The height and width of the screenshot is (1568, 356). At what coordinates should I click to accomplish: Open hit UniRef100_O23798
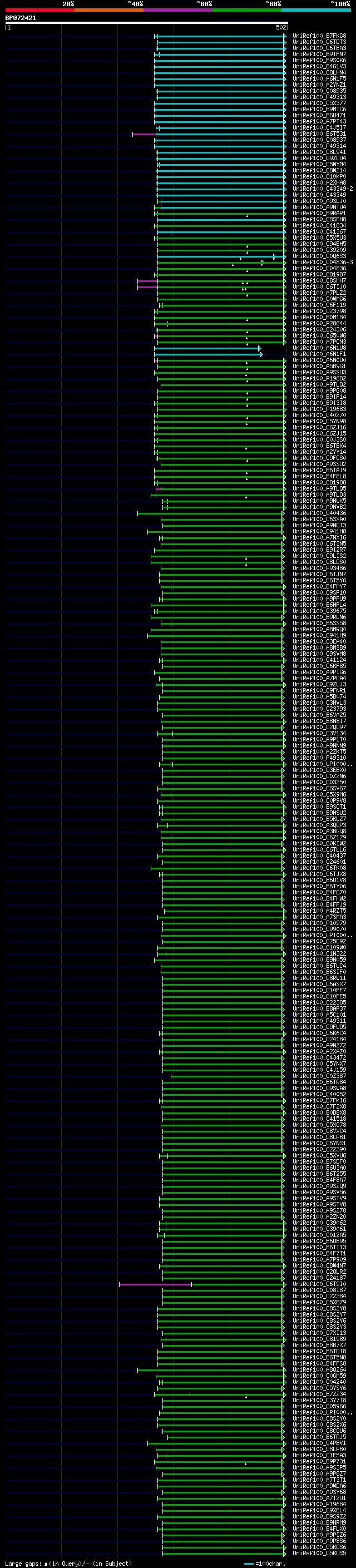coord(319,311)
